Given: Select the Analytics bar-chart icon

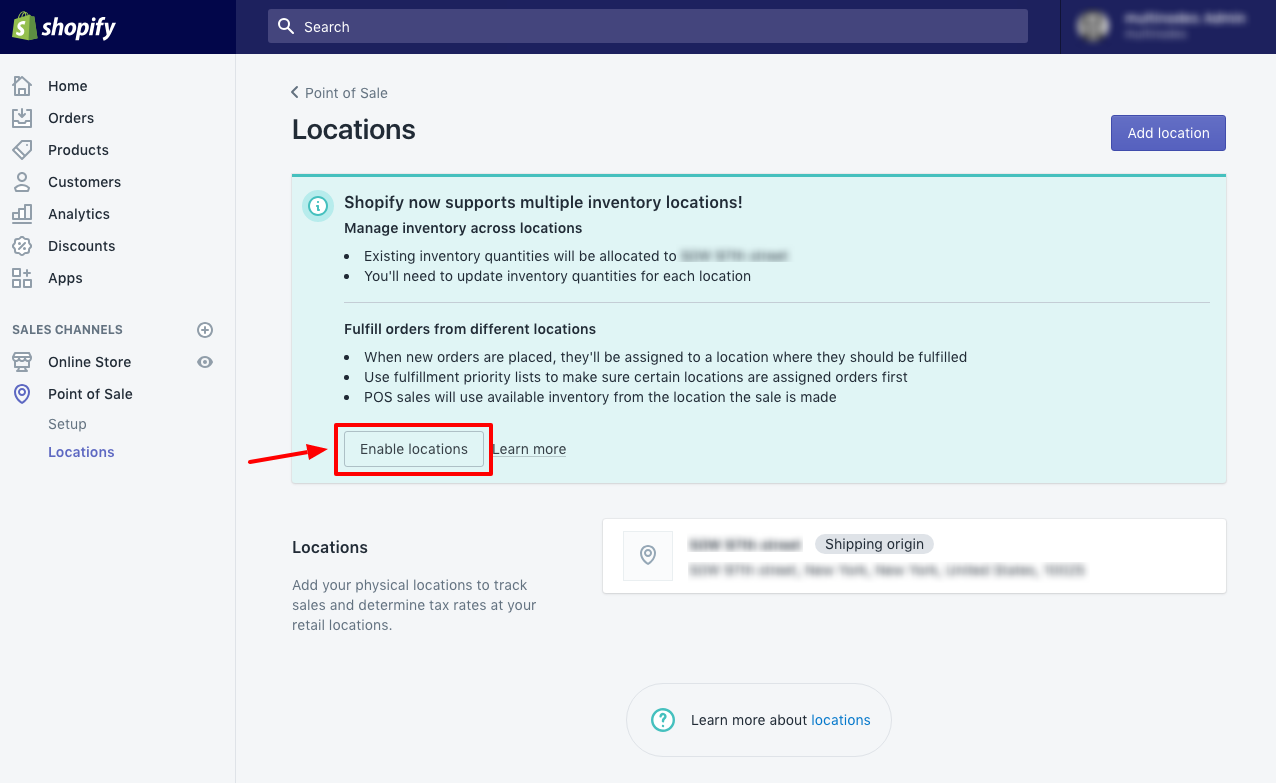Looking at the screenshot, I should click(21, 213).
